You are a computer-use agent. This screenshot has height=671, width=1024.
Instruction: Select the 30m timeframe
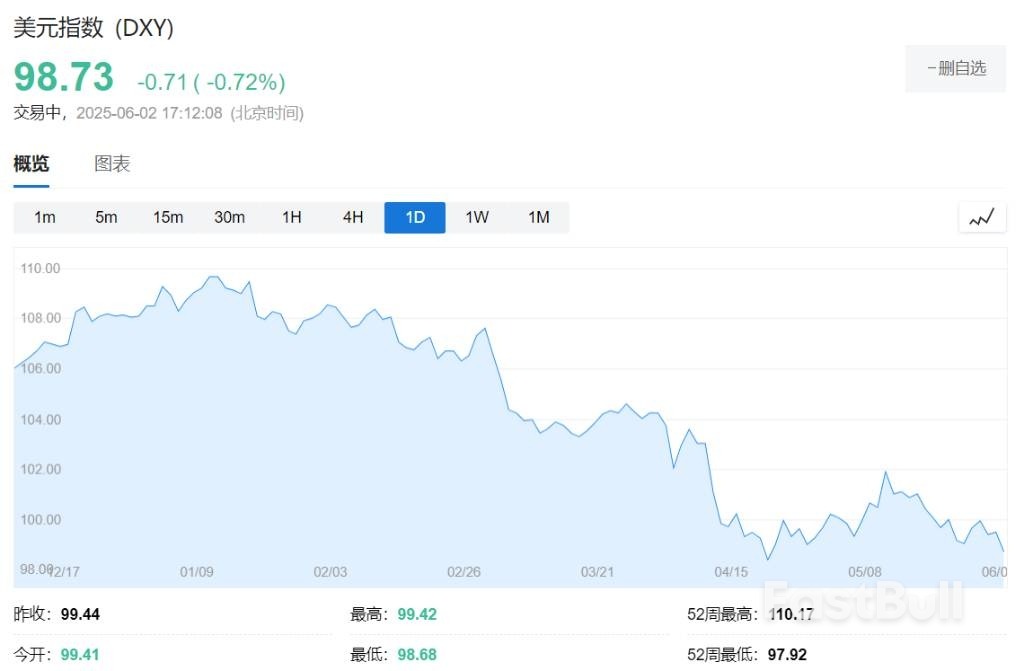point(229,217)
